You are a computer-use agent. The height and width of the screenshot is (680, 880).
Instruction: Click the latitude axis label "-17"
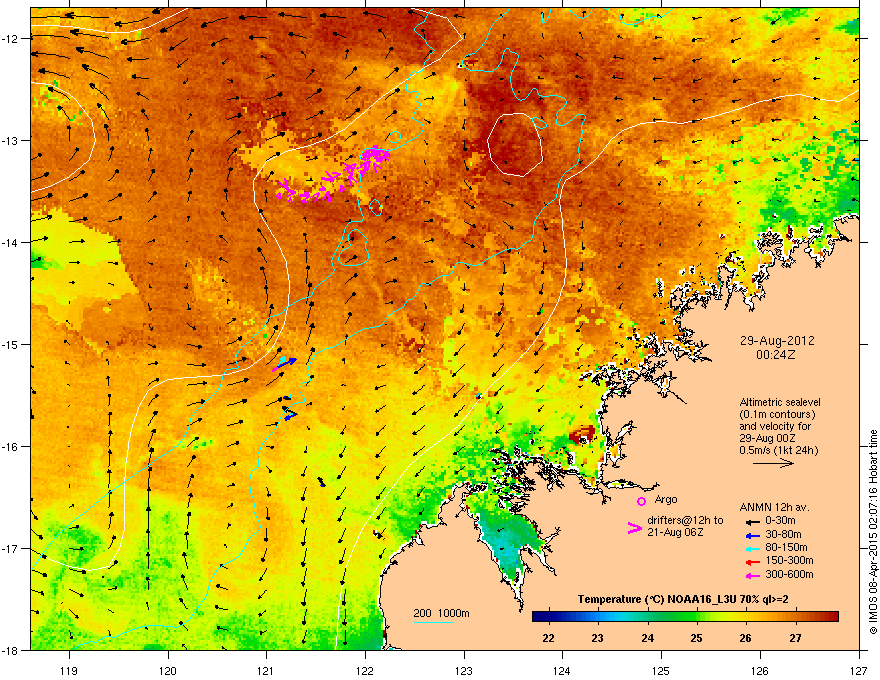[x=10, y=548]
